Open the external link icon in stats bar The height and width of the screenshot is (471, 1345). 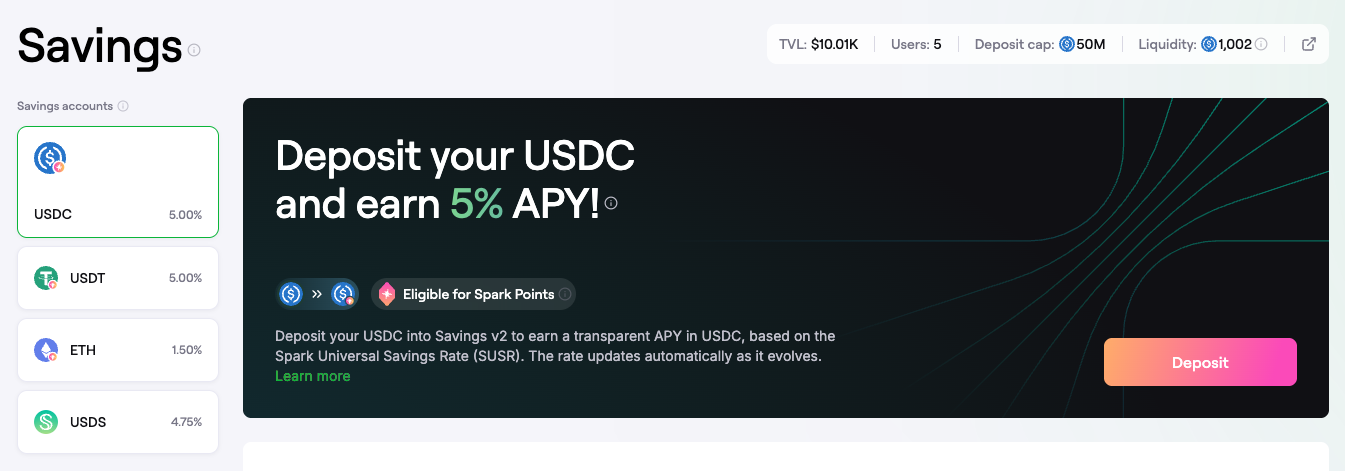coord(1308,44)
